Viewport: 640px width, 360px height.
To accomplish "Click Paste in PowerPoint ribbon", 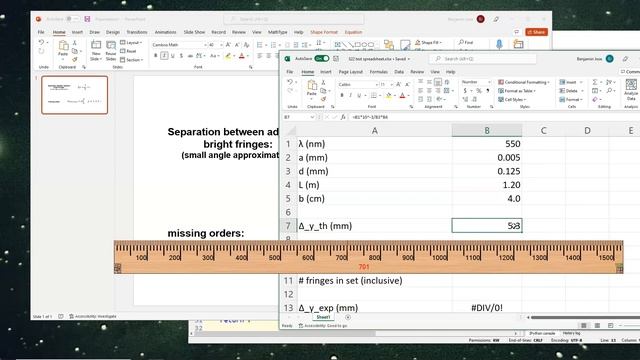I will click(63, 49).
